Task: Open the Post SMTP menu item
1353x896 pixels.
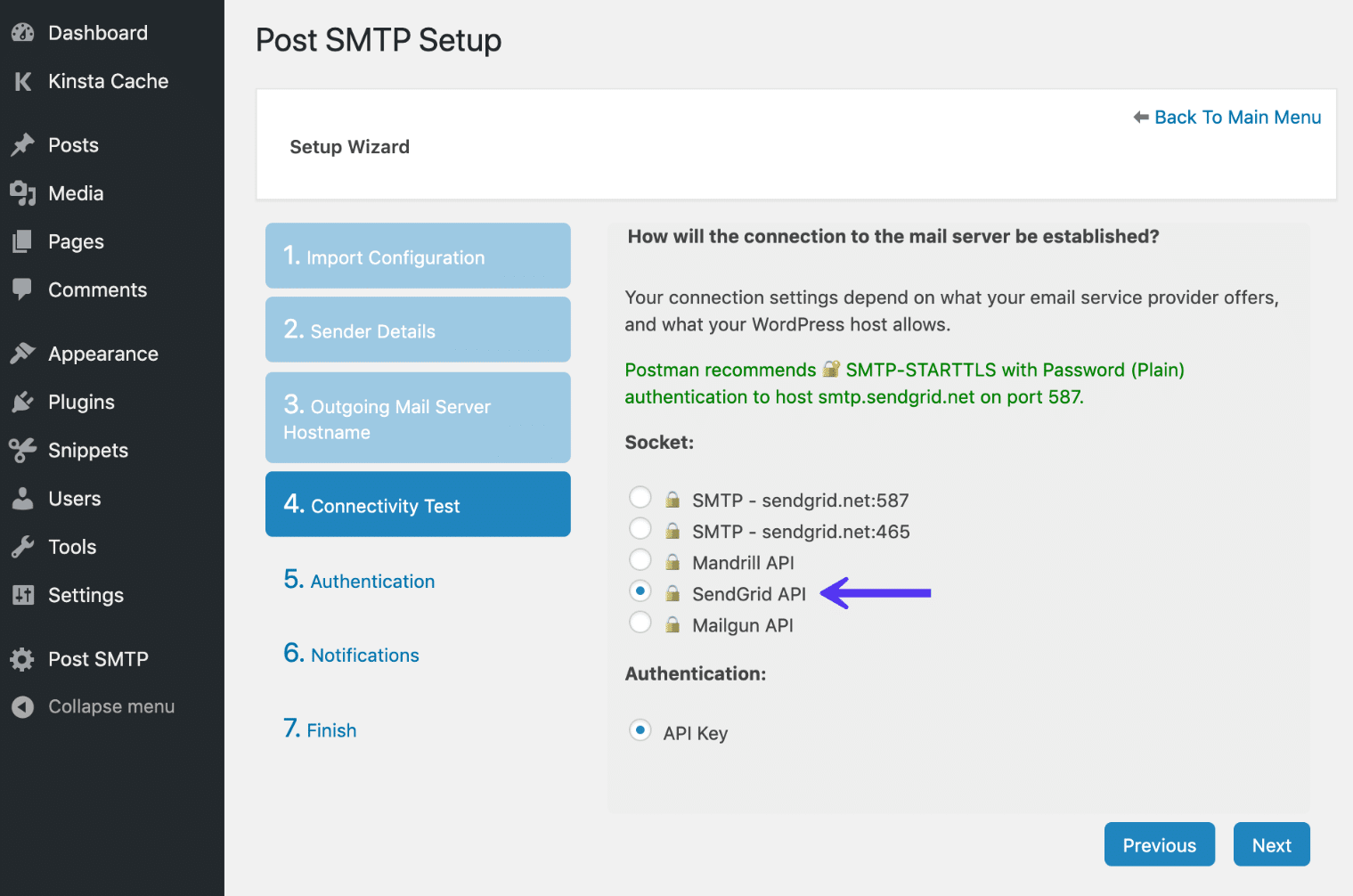Action: [x=112, y=659]
